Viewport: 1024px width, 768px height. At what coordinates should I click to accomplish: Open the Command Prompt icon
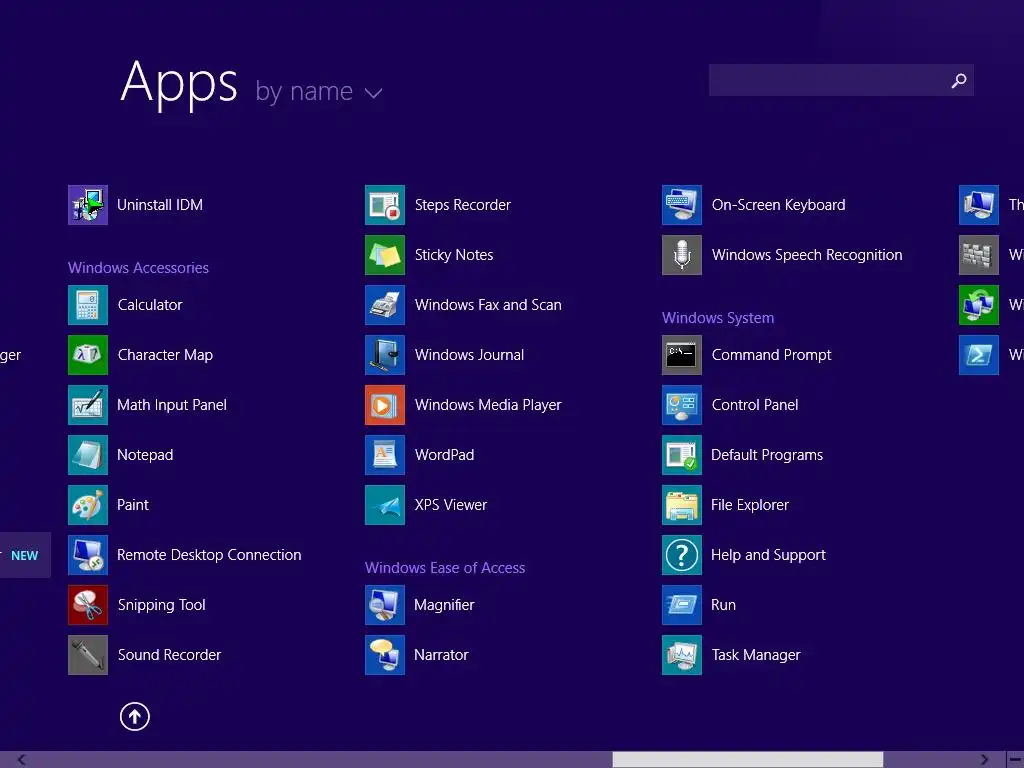[x=682, y=355]
